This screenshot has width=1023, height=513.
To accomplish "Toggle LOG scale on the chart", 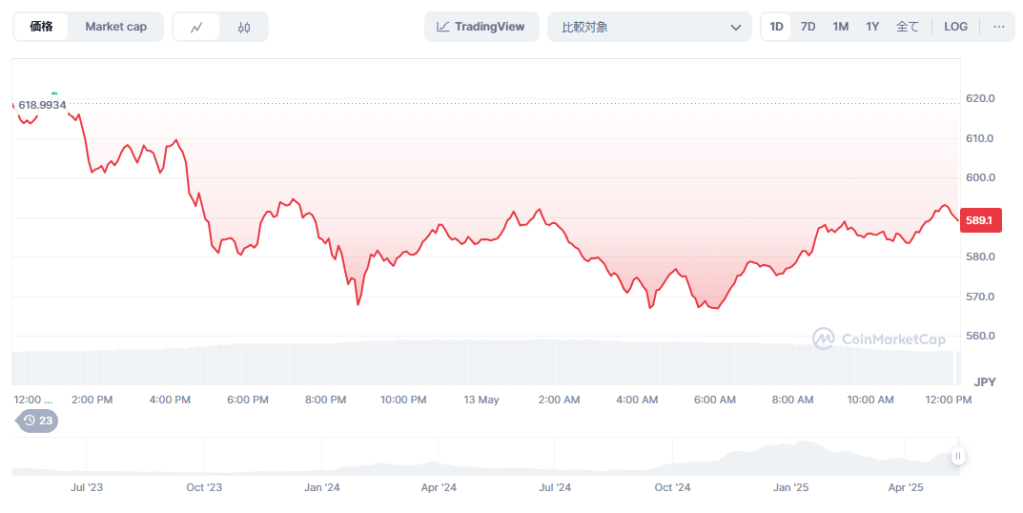I will pyautogui.click(x=955, y=27).
